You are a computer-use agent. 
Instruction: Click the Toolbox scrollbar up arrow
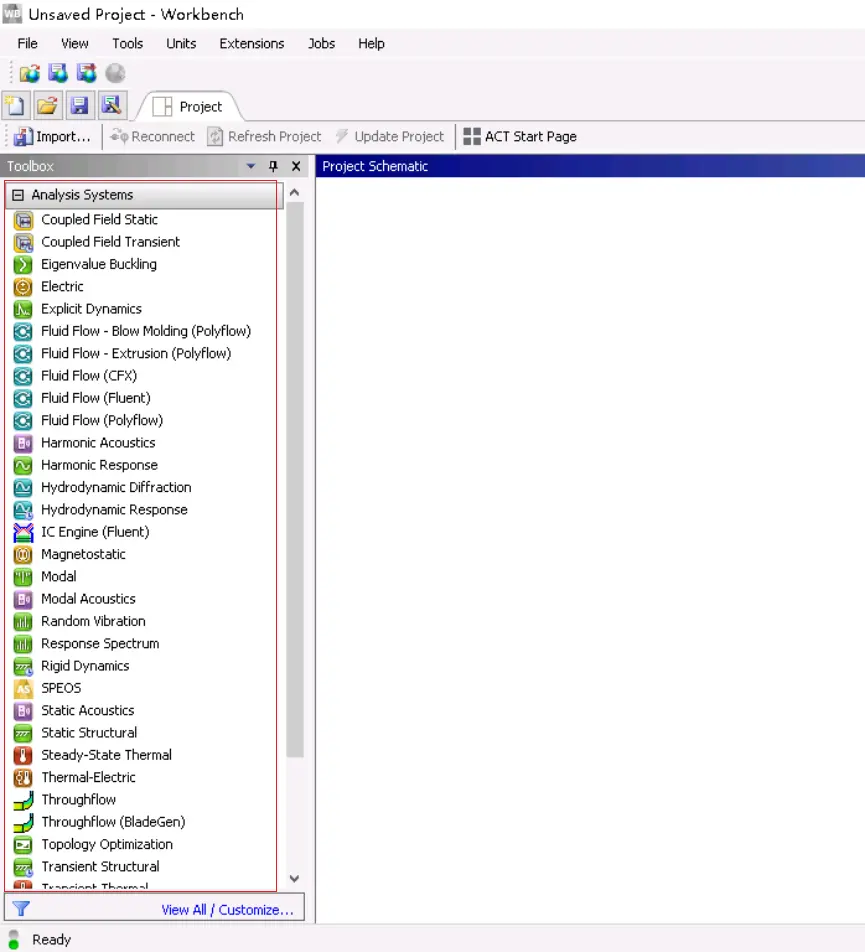(294, 192)
